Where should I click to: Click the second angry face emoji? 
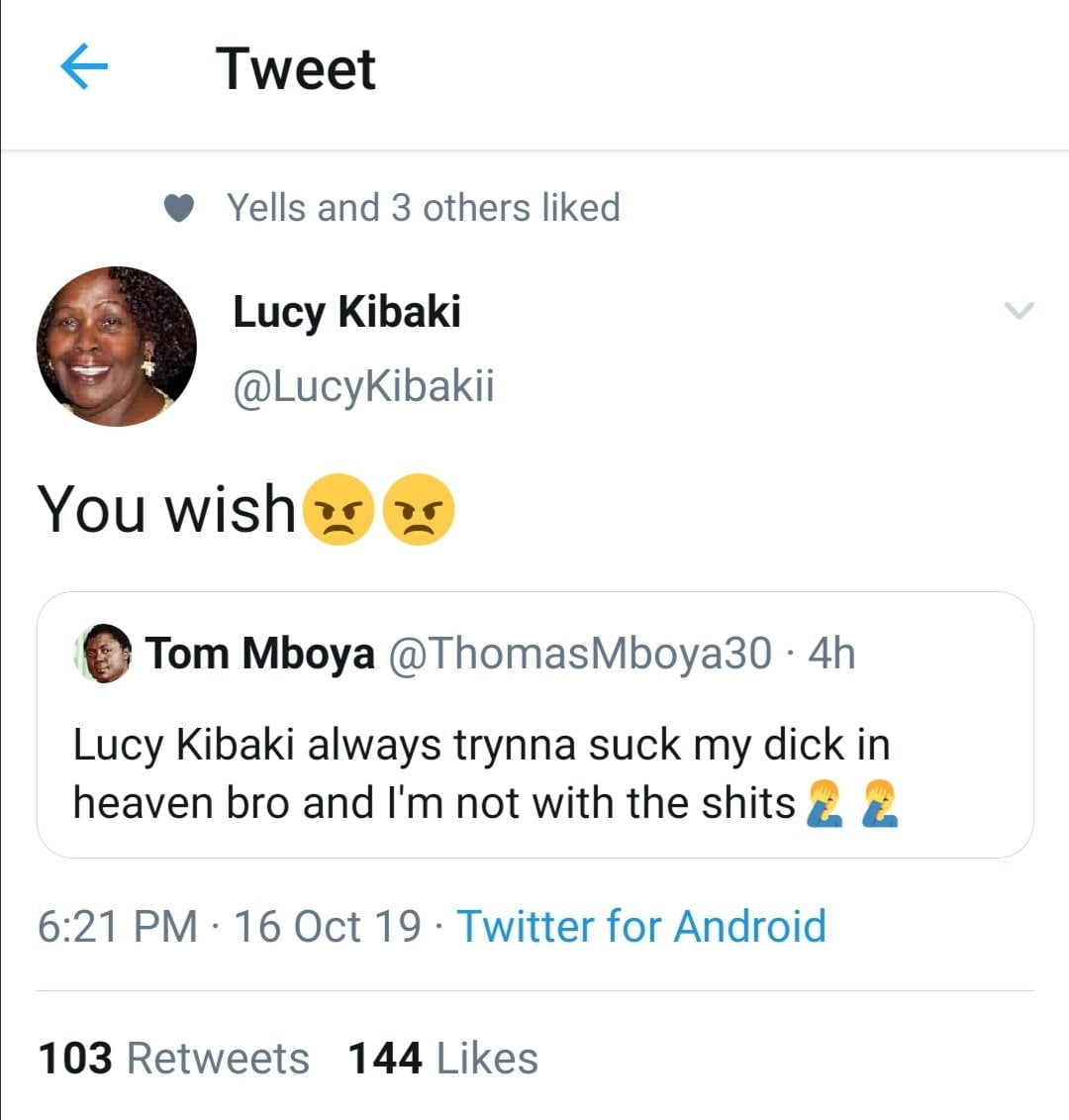click(419, 510)
